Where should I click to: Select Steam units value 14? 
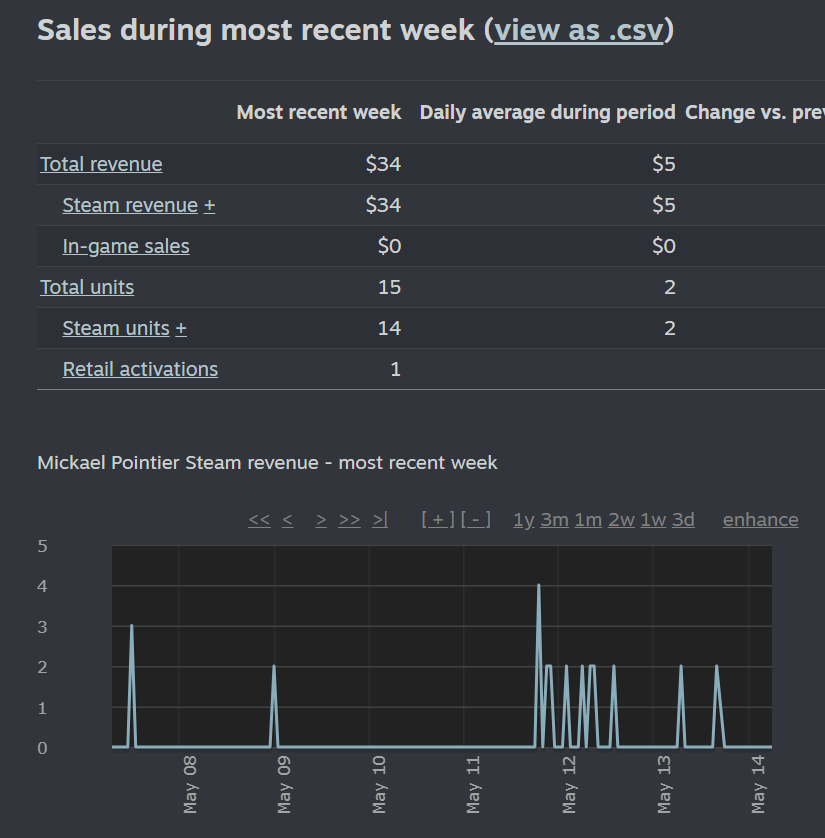coord(390,328)
